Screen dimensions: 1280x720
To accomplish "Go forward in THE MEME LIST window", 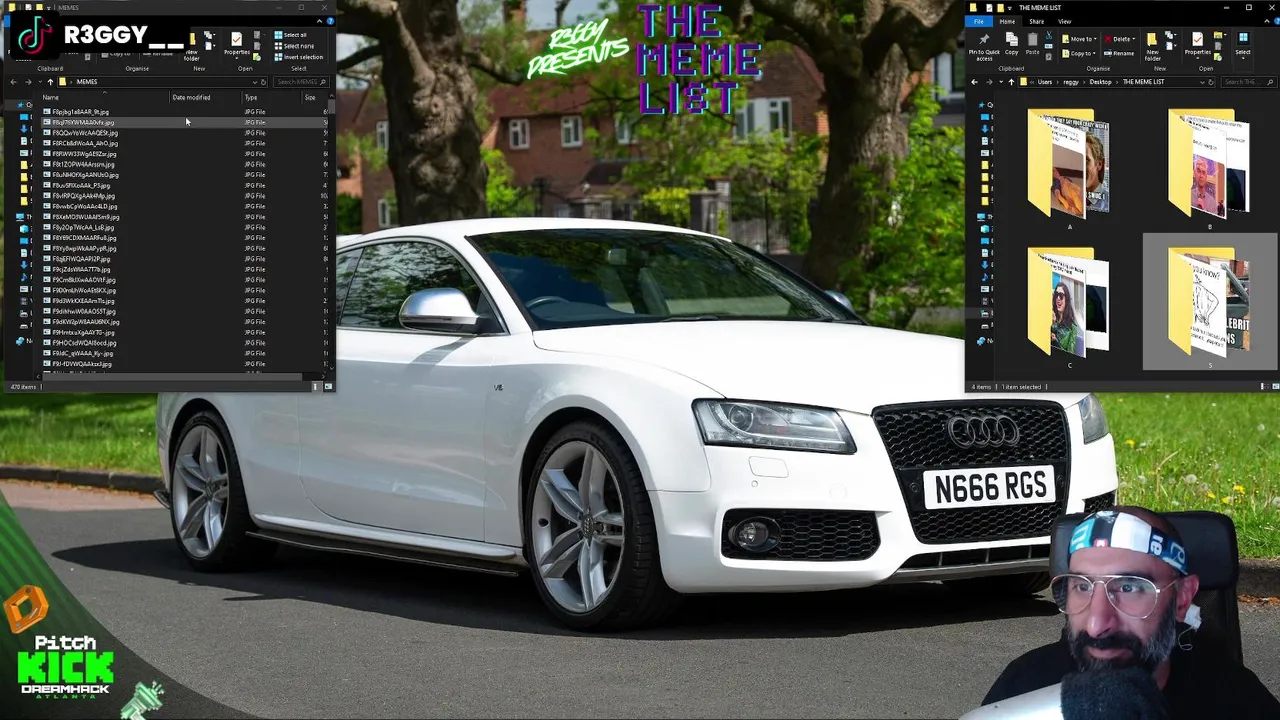I will coord(989,82).
